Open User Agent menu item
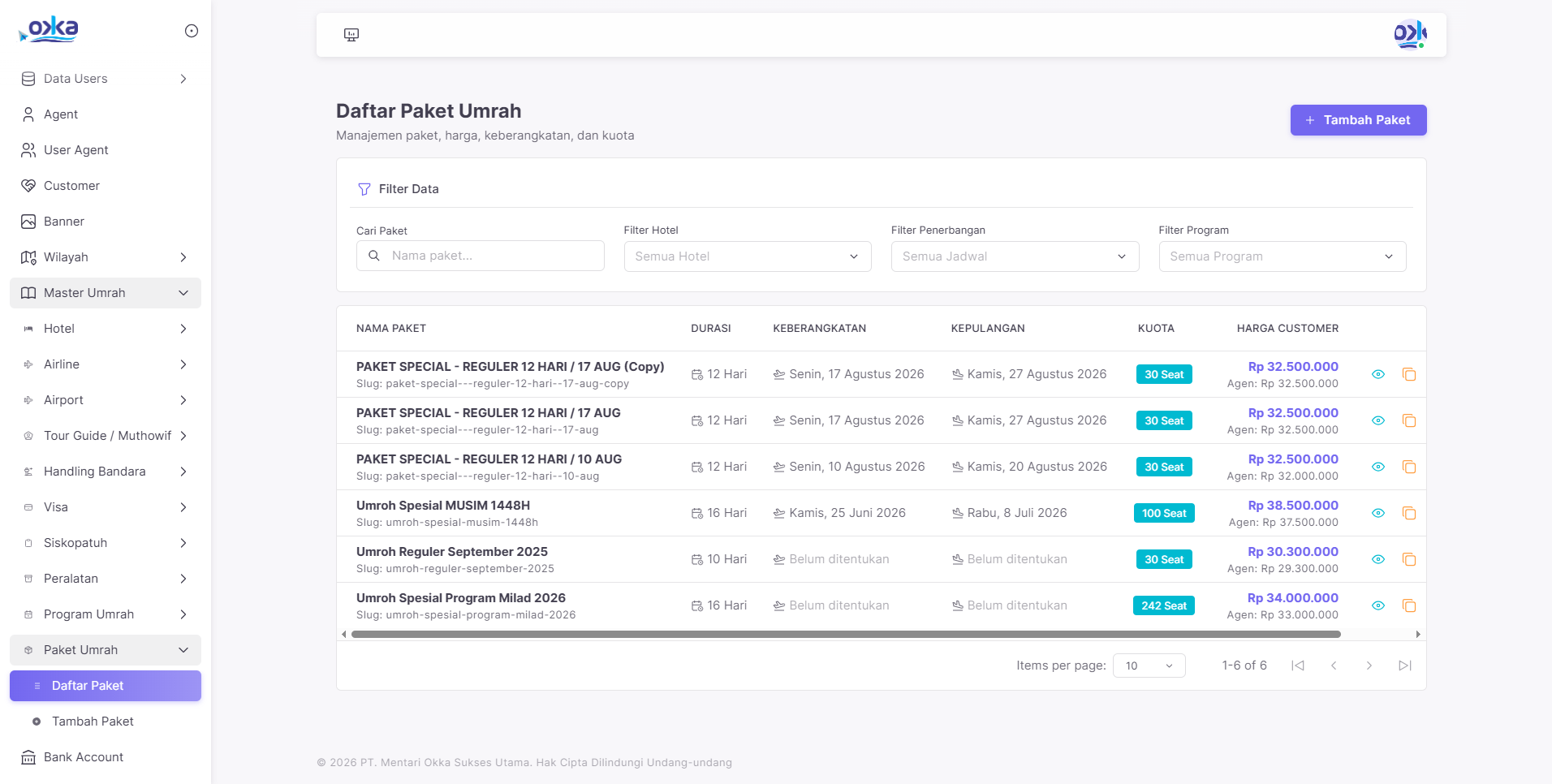Image resolution: width=1552 pixels, height=784 pixels. [x=106, y=150]
